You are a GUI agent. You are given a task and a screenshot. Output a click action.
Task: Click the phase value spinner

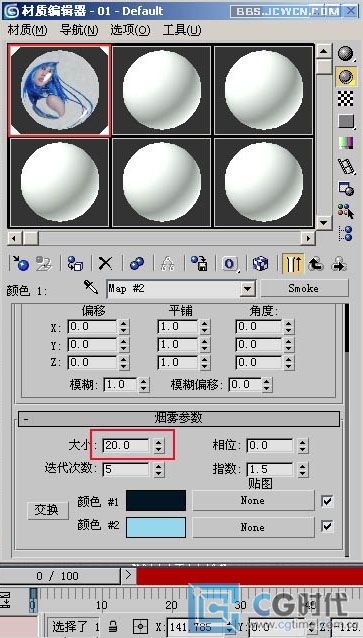pyautogui.click(x=302, y=446)
